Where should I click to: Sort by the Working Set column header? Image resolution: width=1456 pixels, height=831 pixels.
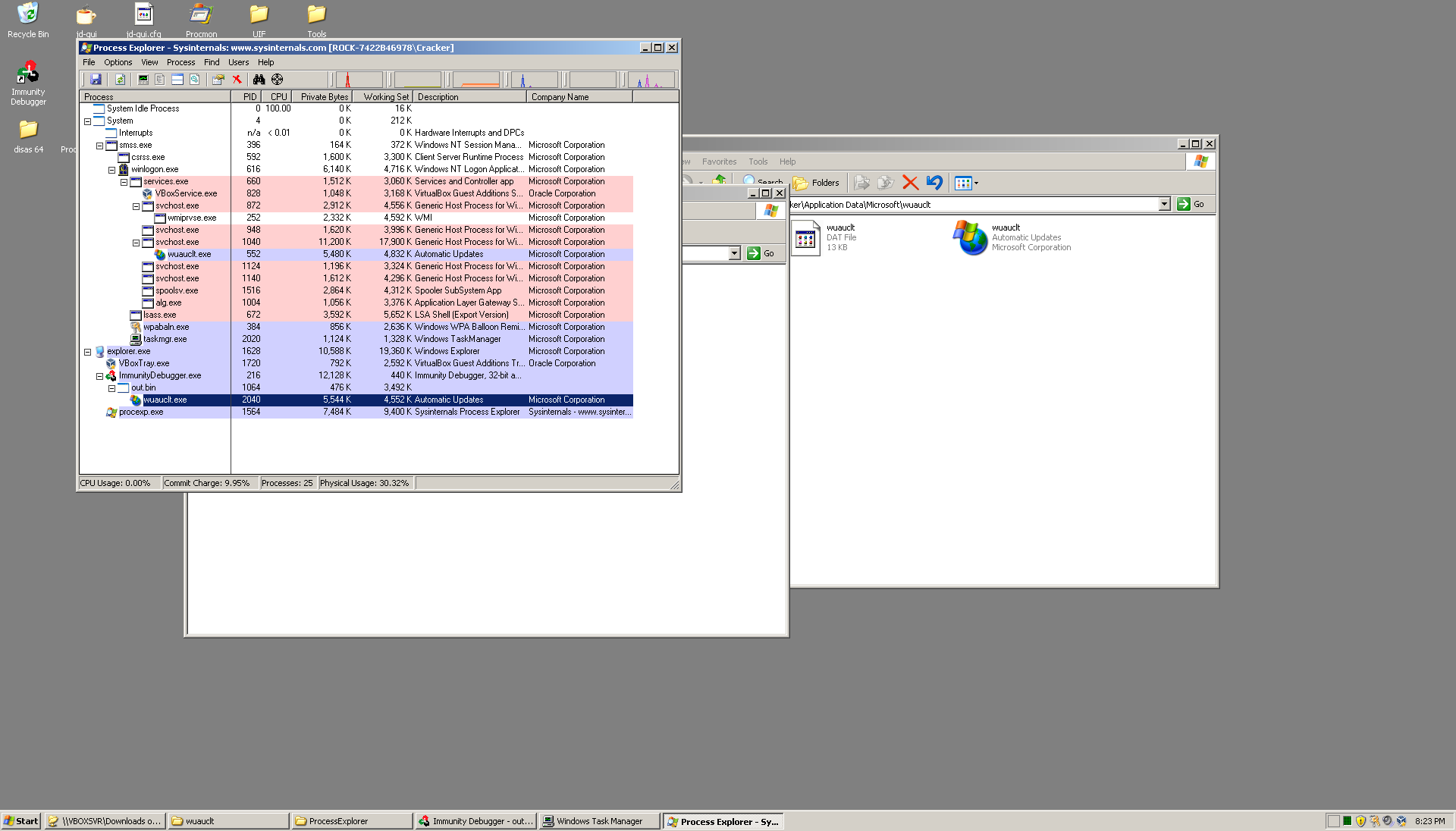click(383, 97)
